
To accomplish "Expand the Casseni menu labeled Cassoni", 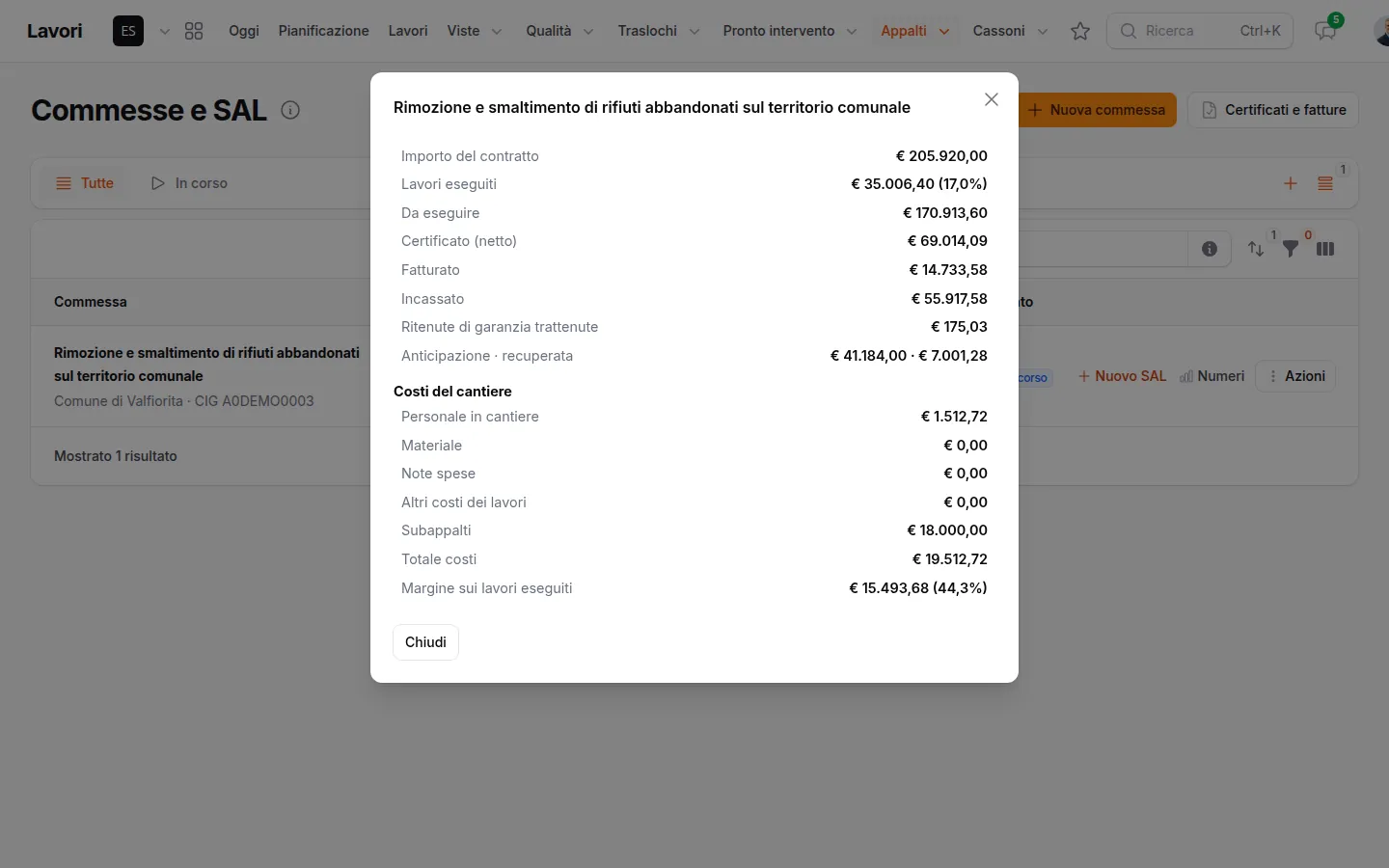I will click(x=1010, y=31).
